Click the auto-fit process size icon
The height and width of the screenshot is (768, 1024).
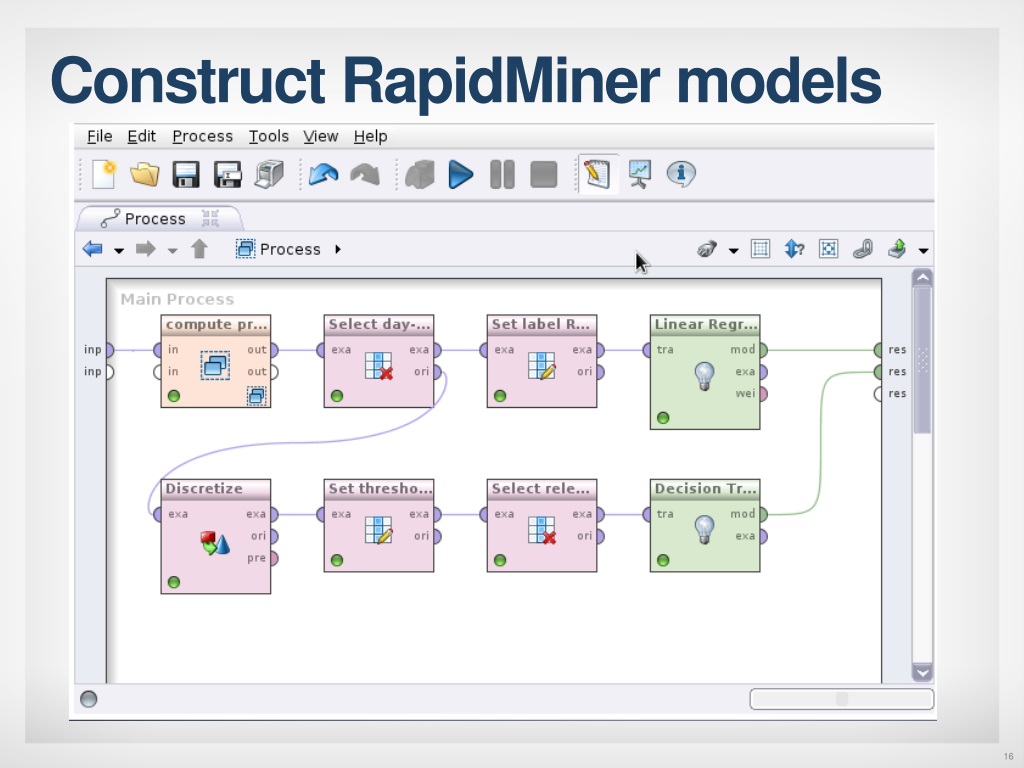pyautogui.click(x=829, y=249)
